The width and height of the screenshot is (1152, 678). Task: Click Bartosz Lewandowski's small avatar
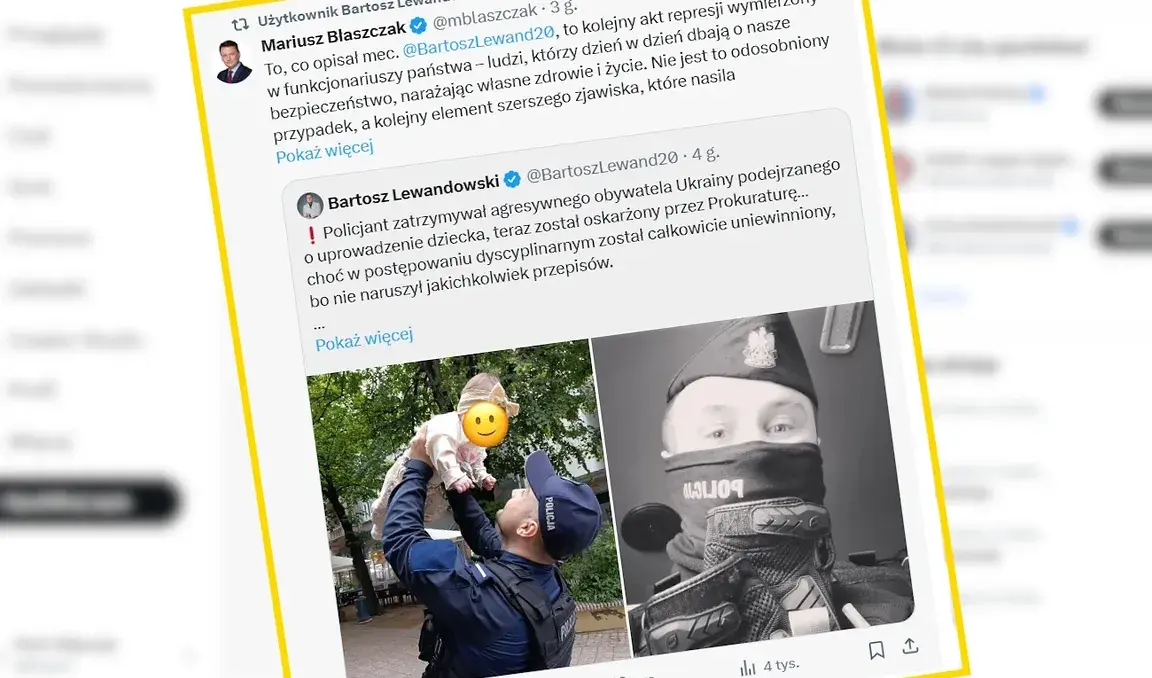pos(310,206)
